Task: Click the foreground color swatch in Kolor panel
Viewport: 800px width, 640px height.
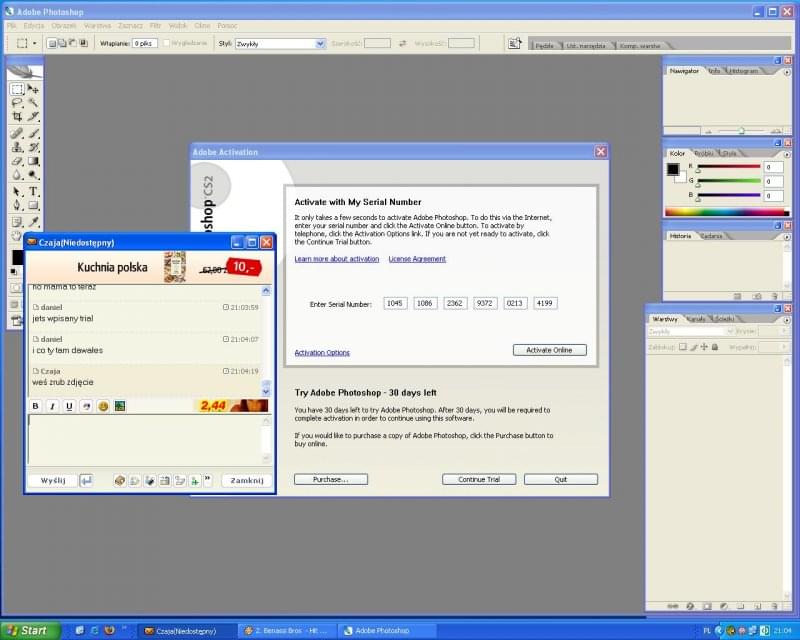Action: point(673,169)
